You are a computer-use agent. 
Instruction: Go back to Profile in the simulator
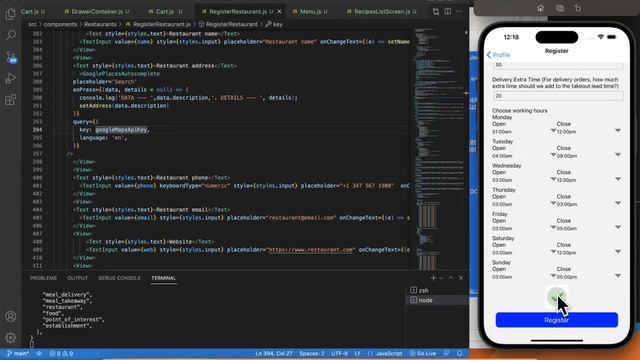498,55
